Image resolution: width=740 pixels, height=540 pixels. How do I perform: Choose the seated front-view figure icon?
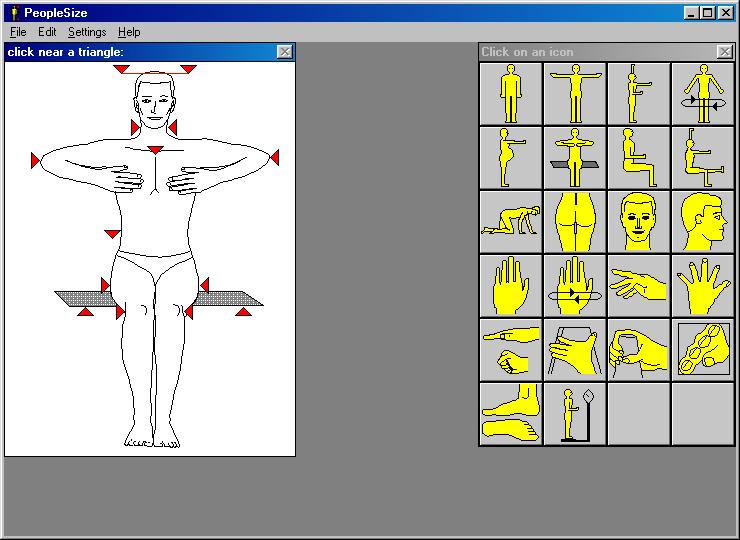click(x=575, y=158)
